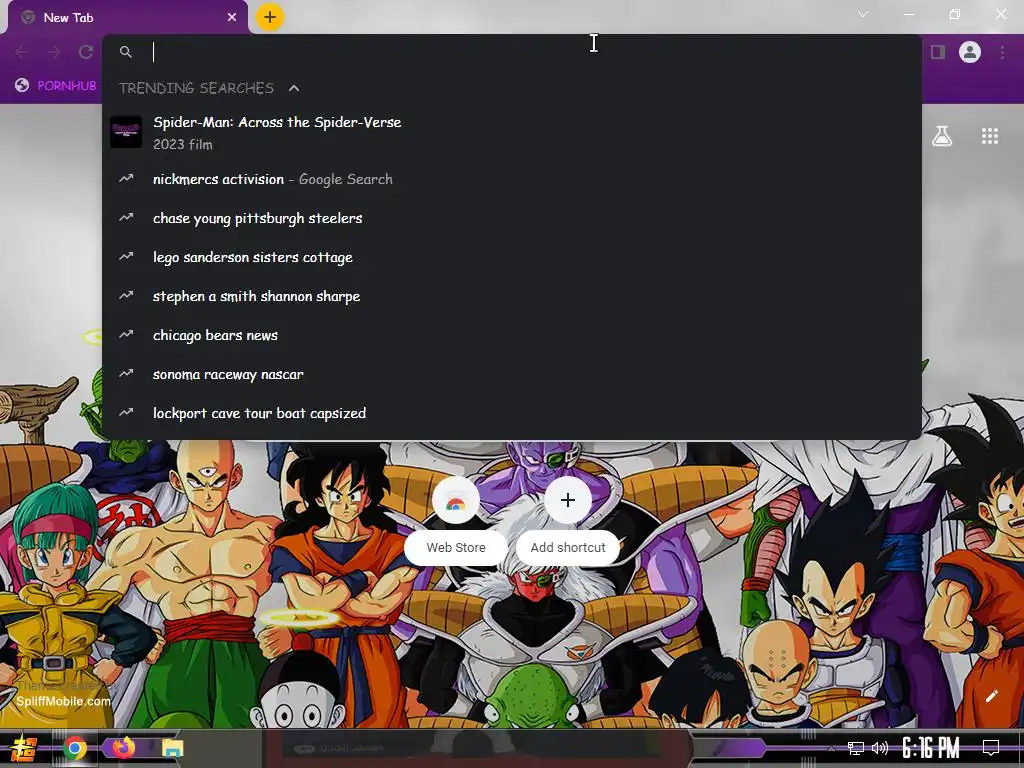The width and height of the screenshot is (1024, 768).
Task: Open the Web Store shortcut
Action: (x=456, y=520)
